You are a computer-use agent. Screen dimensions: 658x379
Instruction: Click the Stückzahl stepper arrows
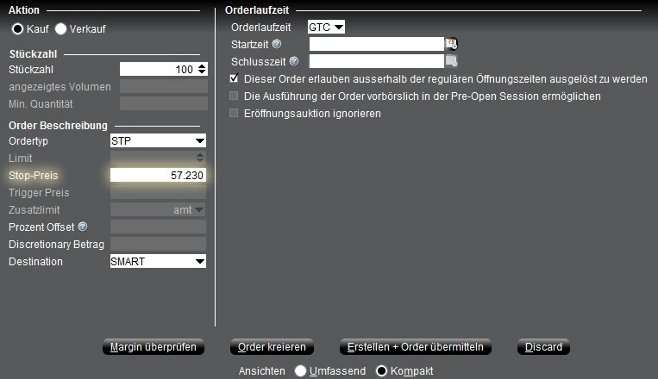(202, 69)
